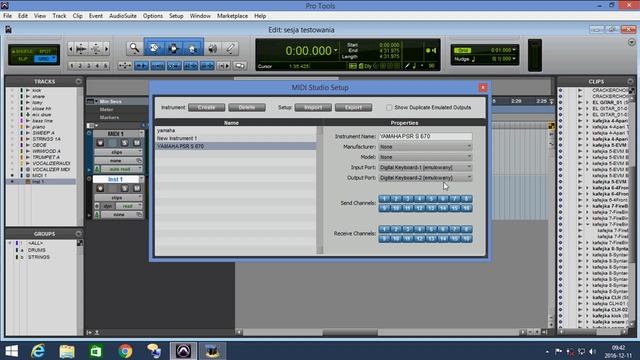
Task: Open the Setup menu
Action: 176,16
